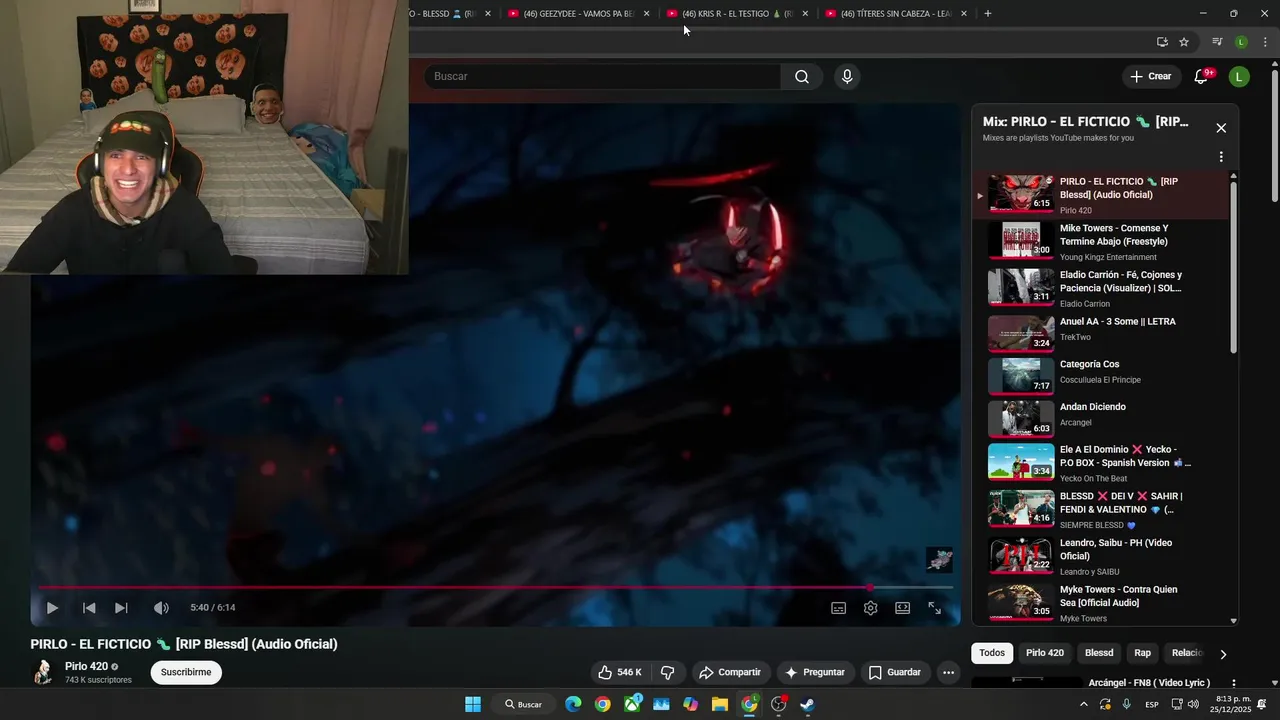Open Xbox app from the taskbar
Screen dimensions: 1280x720
coord(632,704)
